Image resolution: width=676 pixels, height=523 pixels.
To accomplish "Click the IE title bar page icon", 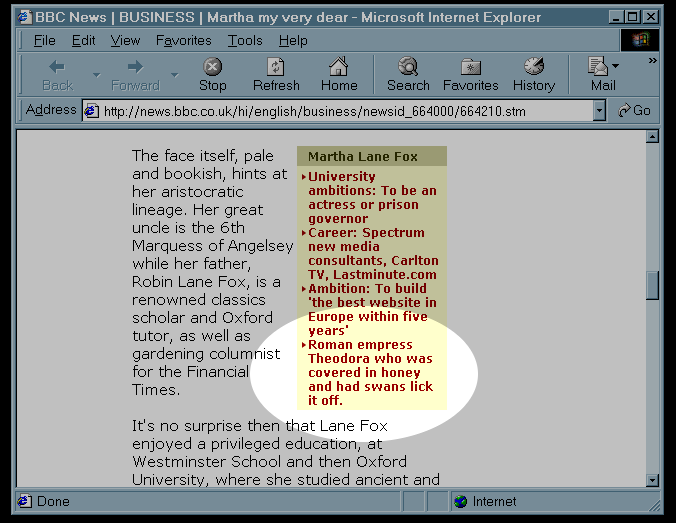I will (x=25, y=17).
